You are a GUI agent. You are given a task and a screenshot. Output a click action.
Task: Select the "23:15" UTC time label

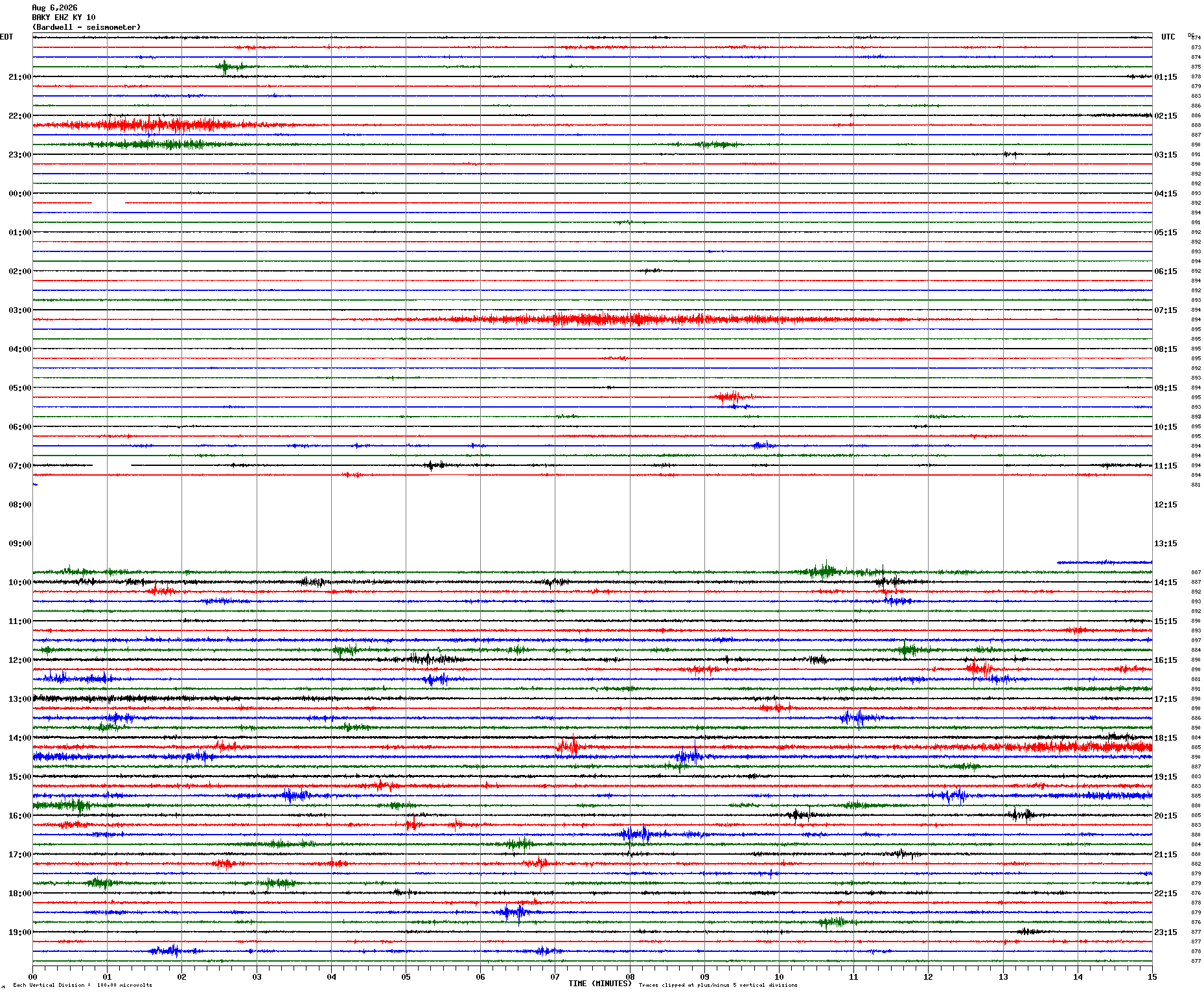[x=1166, y=932]
